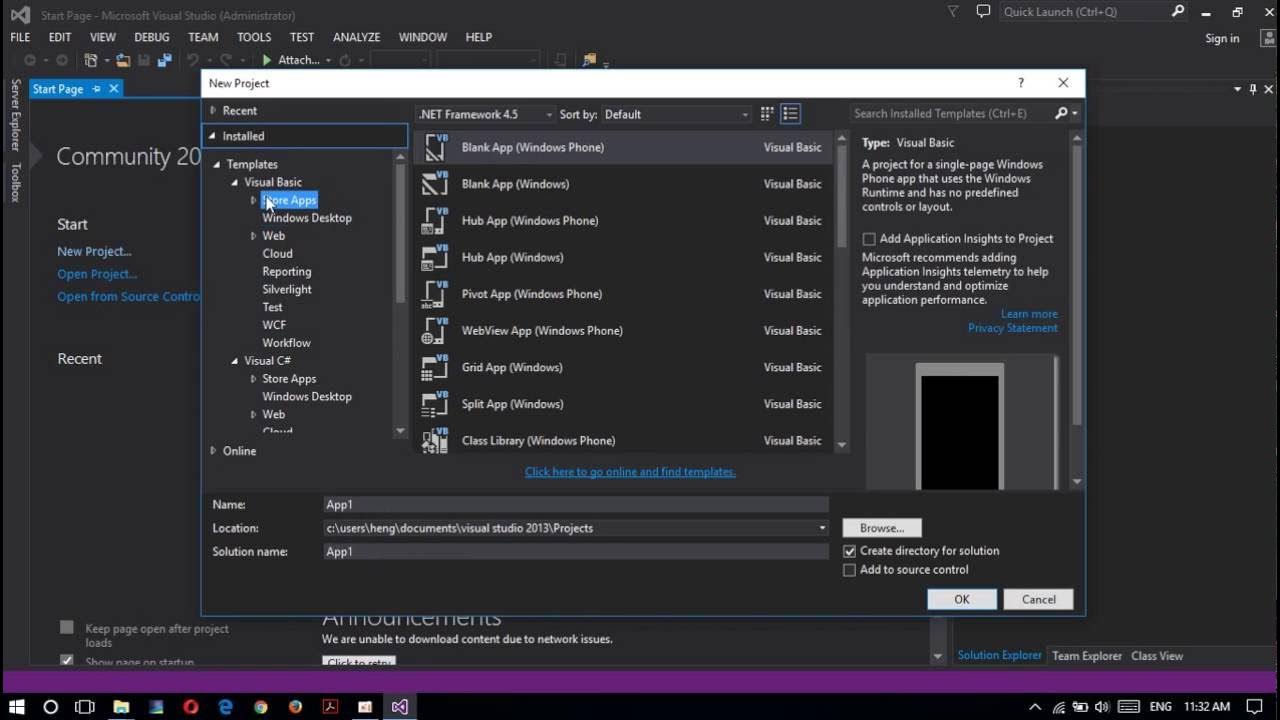Open the Server Explorer side panel
Image resolution: width=1280 pixels, height=720 pixels.
click(x=15, y=116)
